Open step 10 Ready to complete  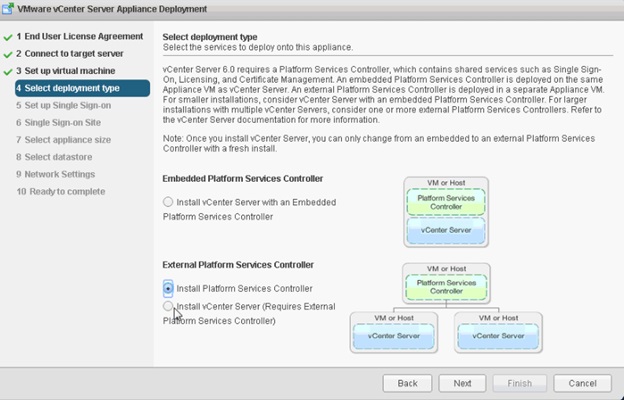coord(61,191)
